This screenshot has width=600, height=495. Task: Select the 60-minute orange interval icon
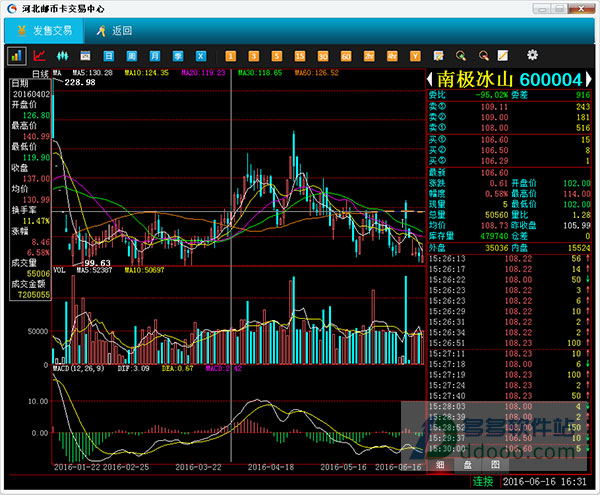click(x=346, y=56)
